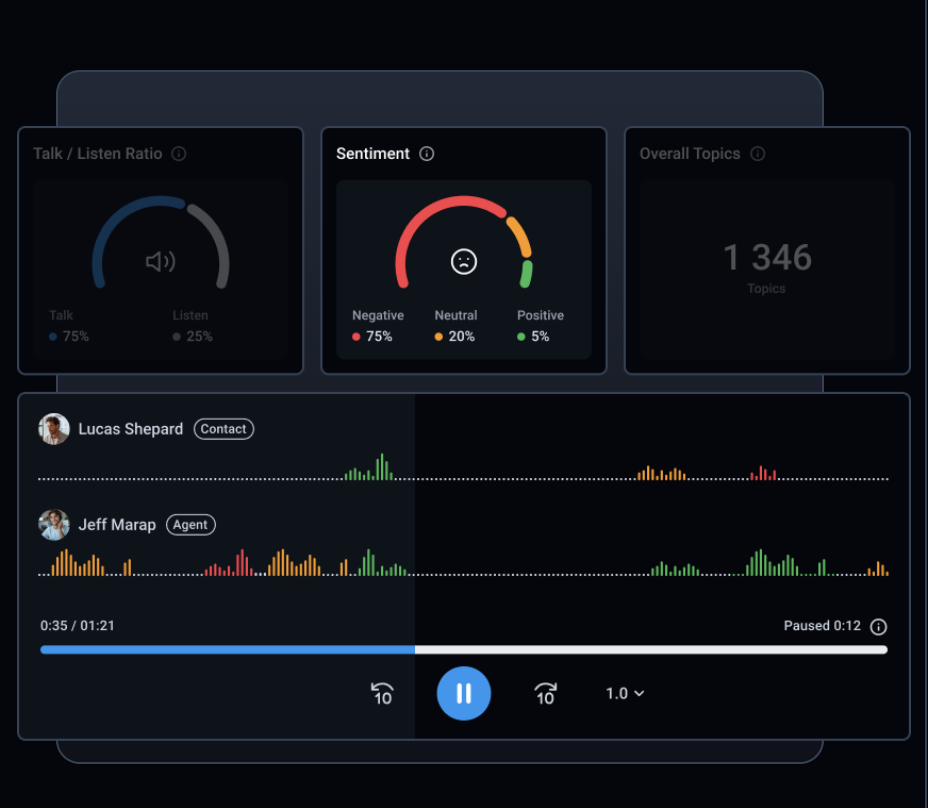Pause the call playback

tap(463, 693)
